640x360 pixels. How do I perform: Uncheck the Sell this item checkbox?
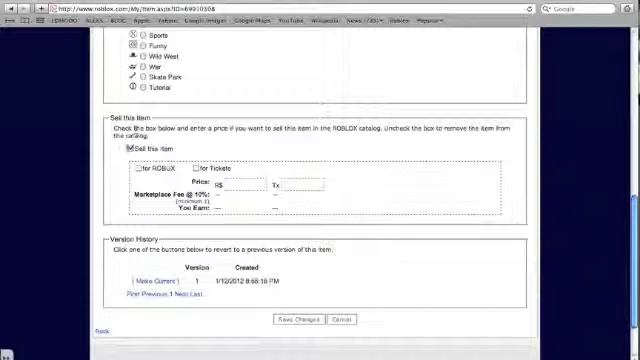point(130,148)
